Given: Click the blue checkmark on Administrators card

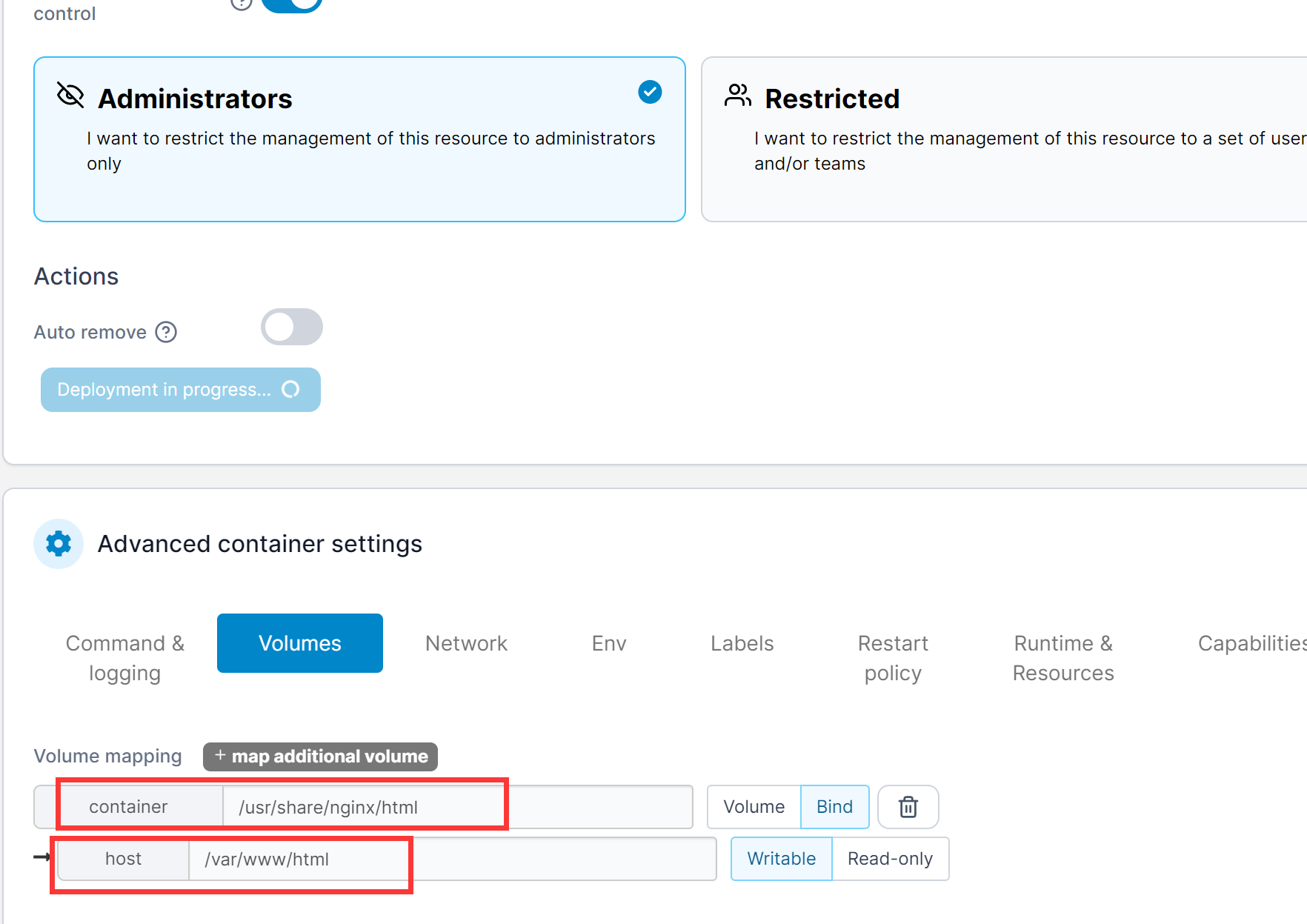Looking at the screenshot, I should click(x=650, y=92).
